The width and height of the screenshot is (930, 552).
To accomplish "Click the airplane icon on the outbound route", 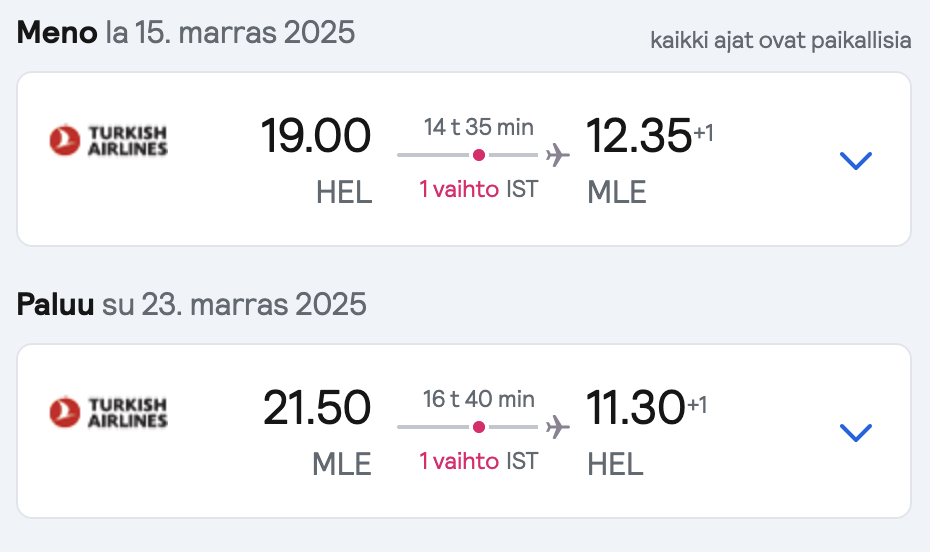I will (558, 155).
